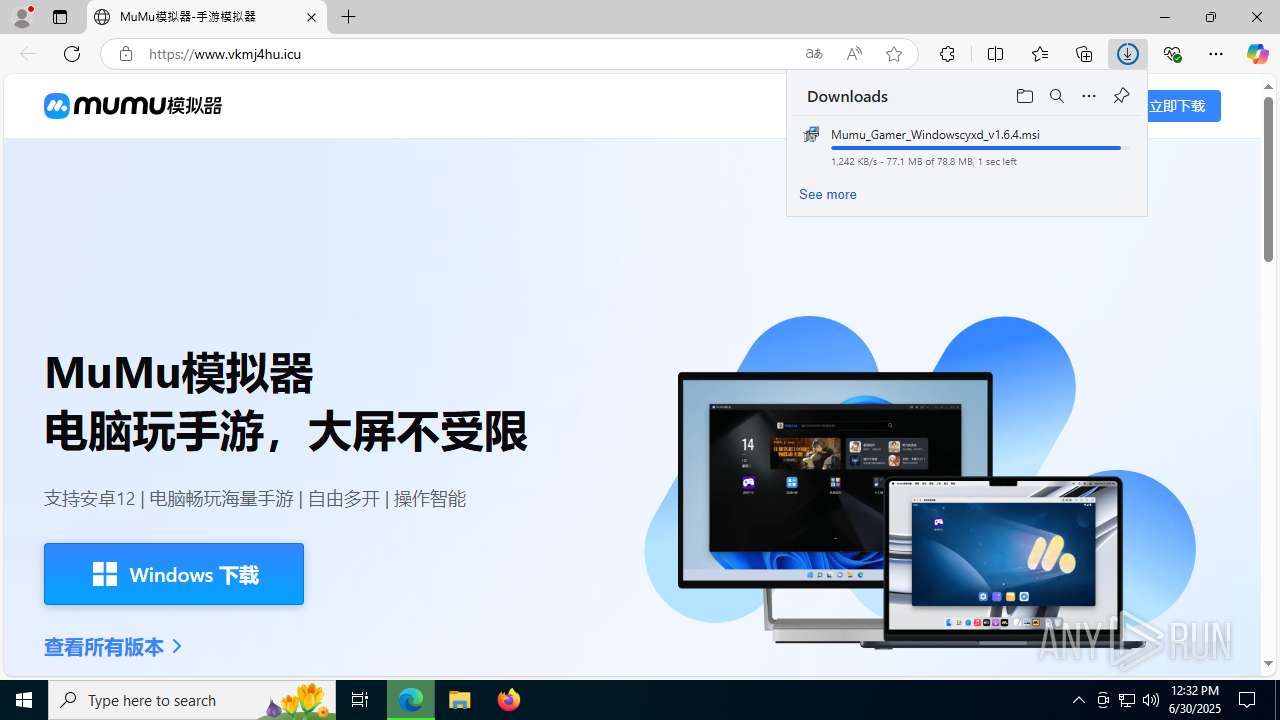
Task: Add this page to favorites star
Action: coord(894,54)
